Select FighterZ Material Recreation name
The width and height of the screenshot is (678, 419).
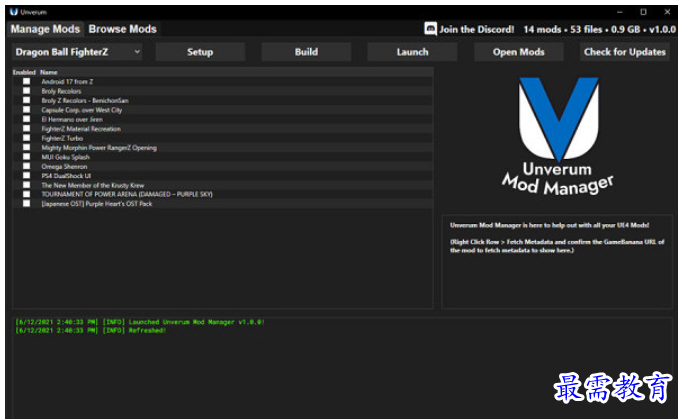coord(81,129)
